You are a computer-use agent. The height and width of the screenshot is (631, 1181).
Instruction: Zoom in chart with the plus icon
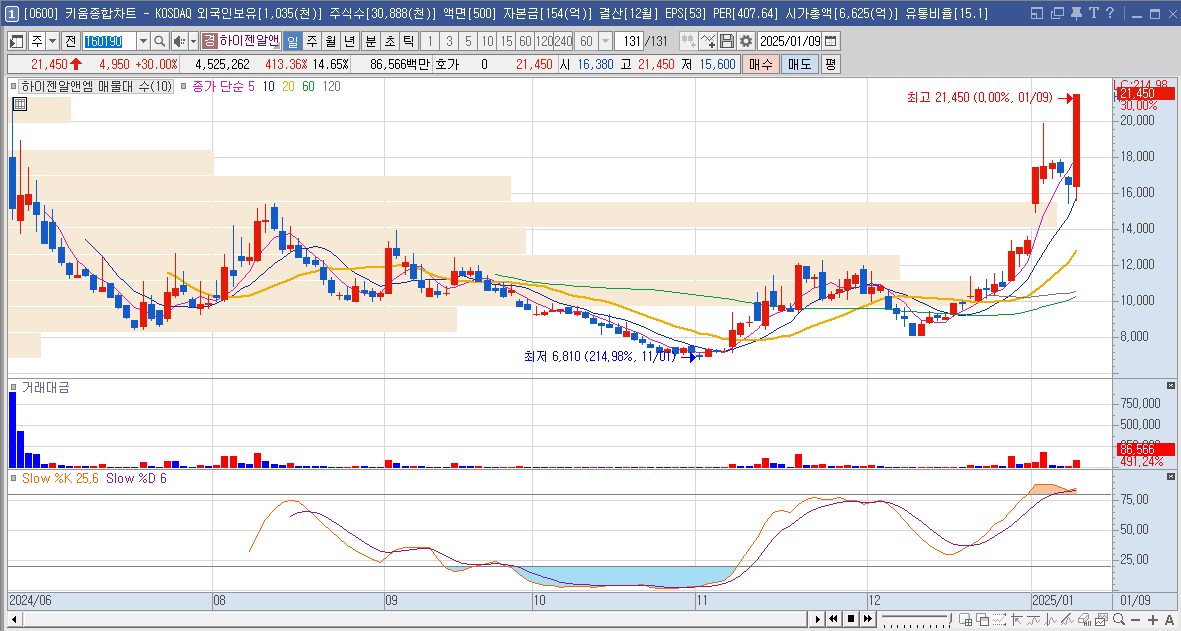tap(1152, 620)
